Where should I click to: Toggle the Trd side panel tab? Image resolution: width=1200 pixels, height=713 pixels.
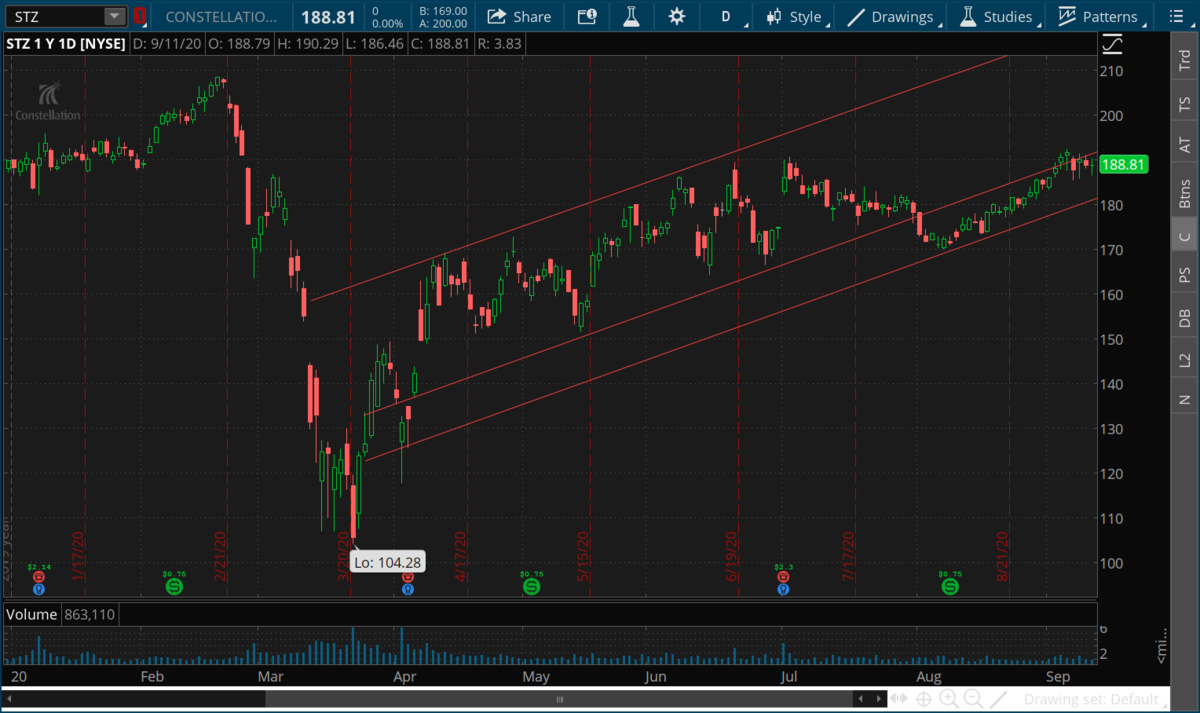pos(1185,62)
